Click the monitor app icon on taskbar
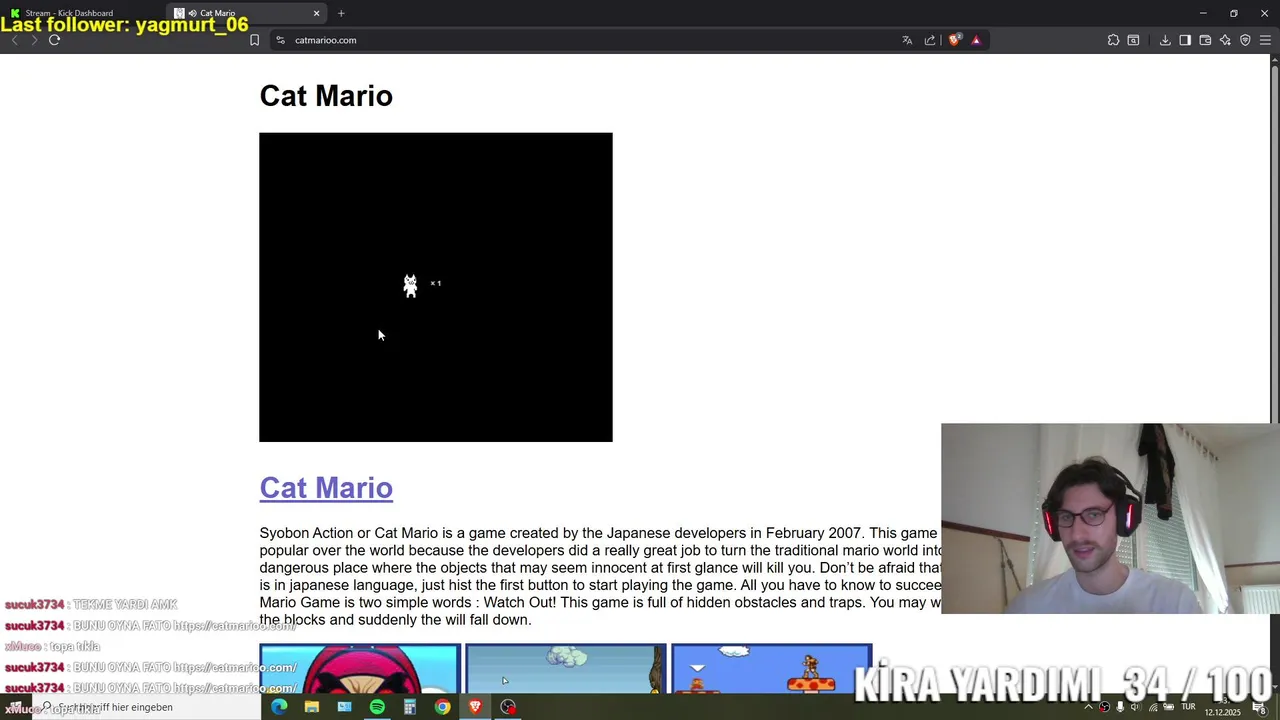 344,707
